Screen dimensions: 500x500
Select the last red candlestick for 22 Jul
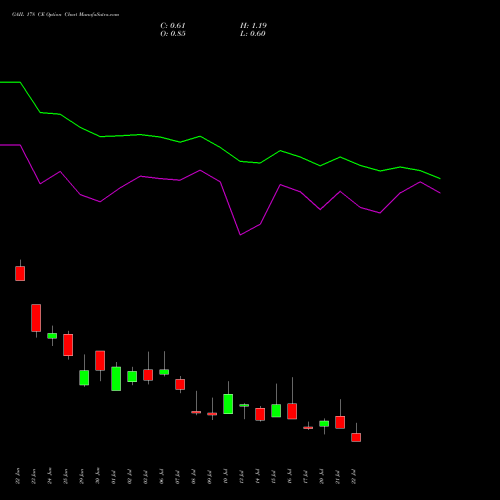(356, 437)
